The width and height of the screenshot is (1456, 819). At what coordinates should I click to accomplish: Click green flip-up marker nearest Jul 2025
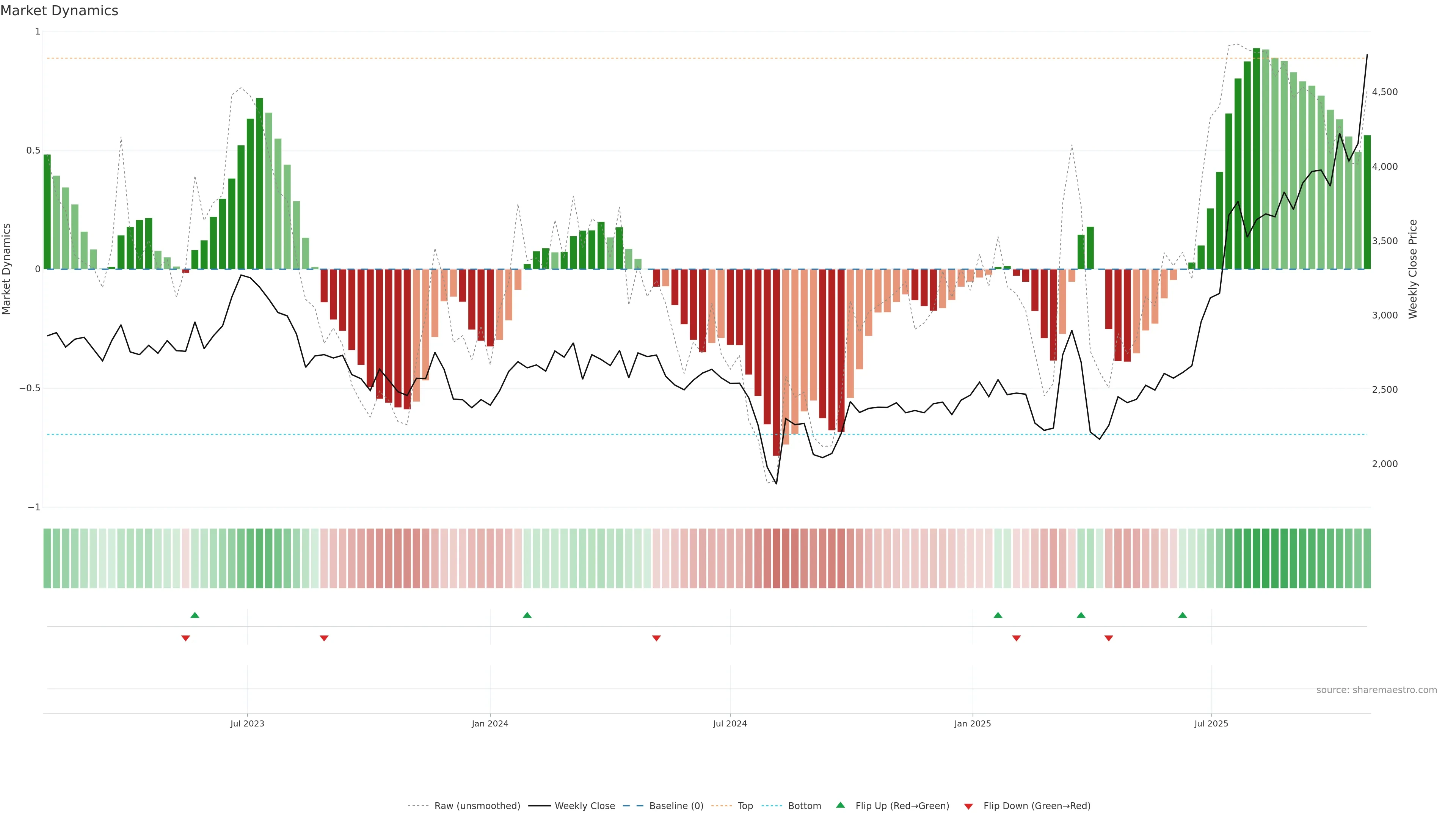coord(1183,615)
